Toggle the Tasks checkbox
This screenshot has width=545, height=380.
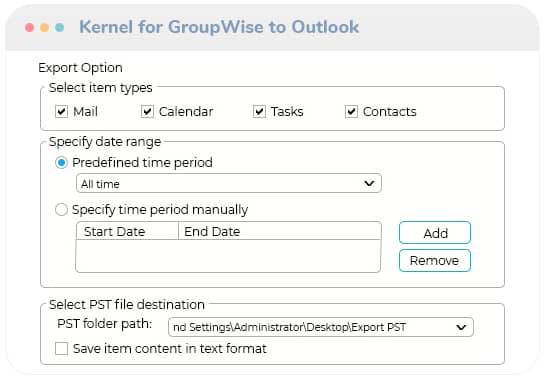(x=259, y=112)
